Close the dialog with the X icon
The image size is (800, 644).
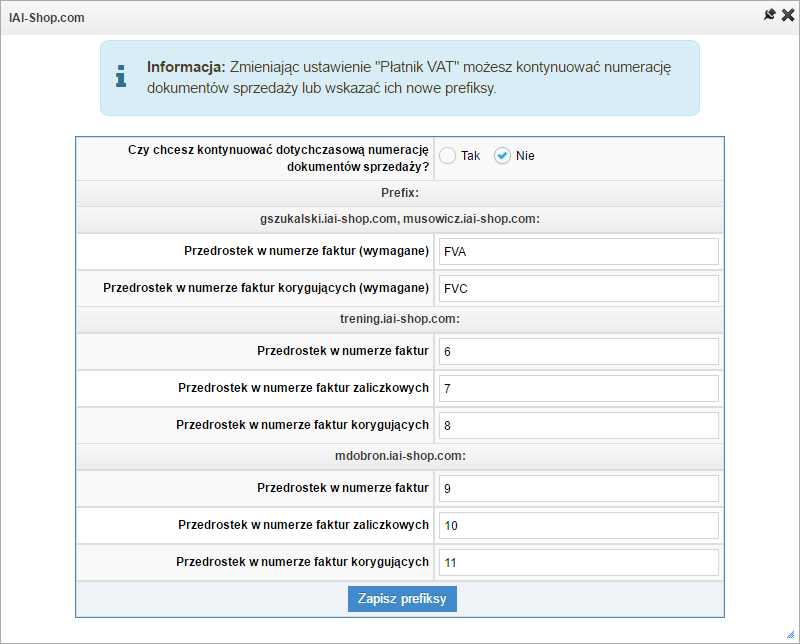pyautogui.click(x=787, y=15)
